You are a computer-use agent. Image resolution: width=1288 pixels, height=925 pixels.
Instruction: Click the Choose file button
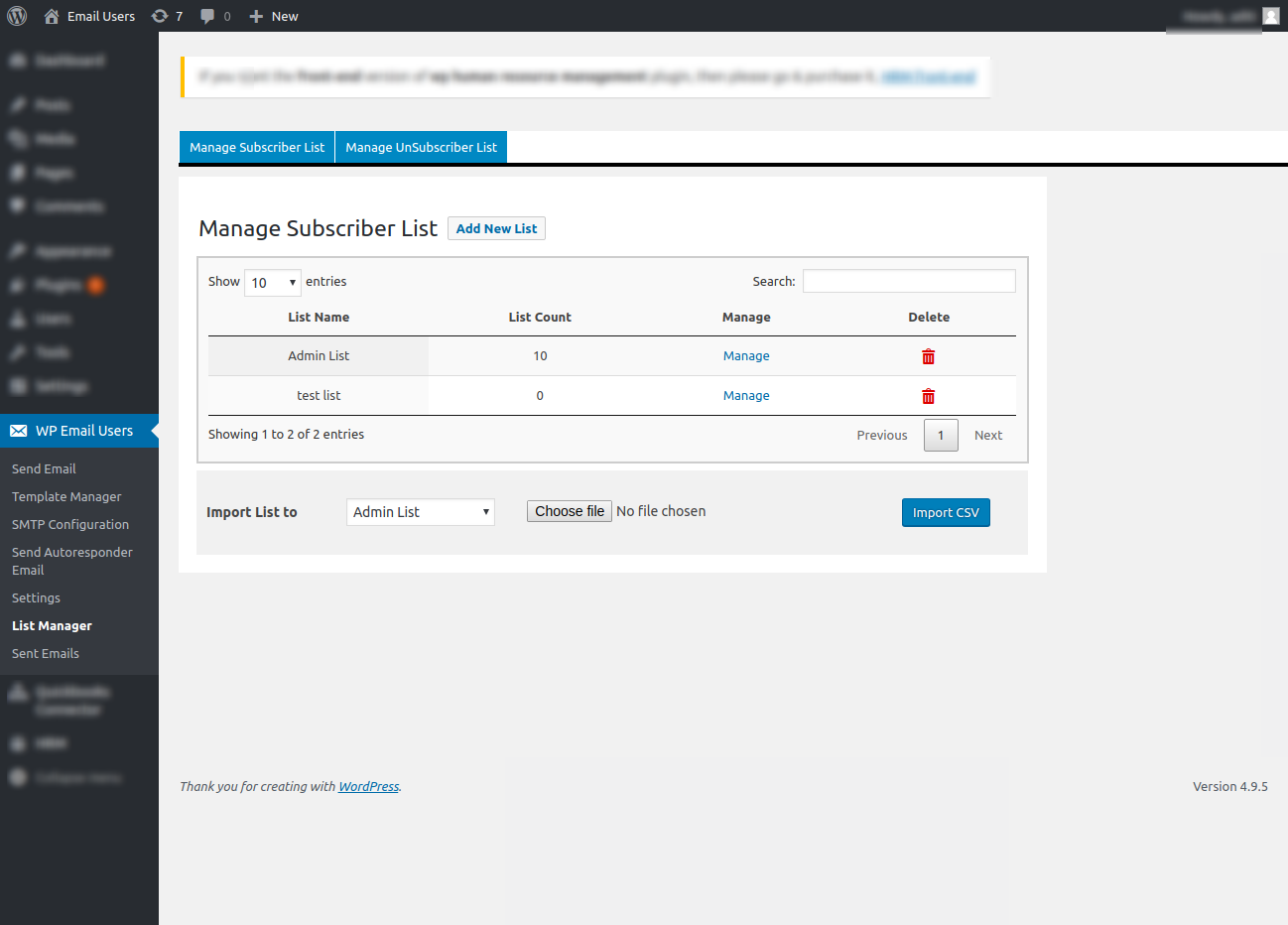point(570,511)
